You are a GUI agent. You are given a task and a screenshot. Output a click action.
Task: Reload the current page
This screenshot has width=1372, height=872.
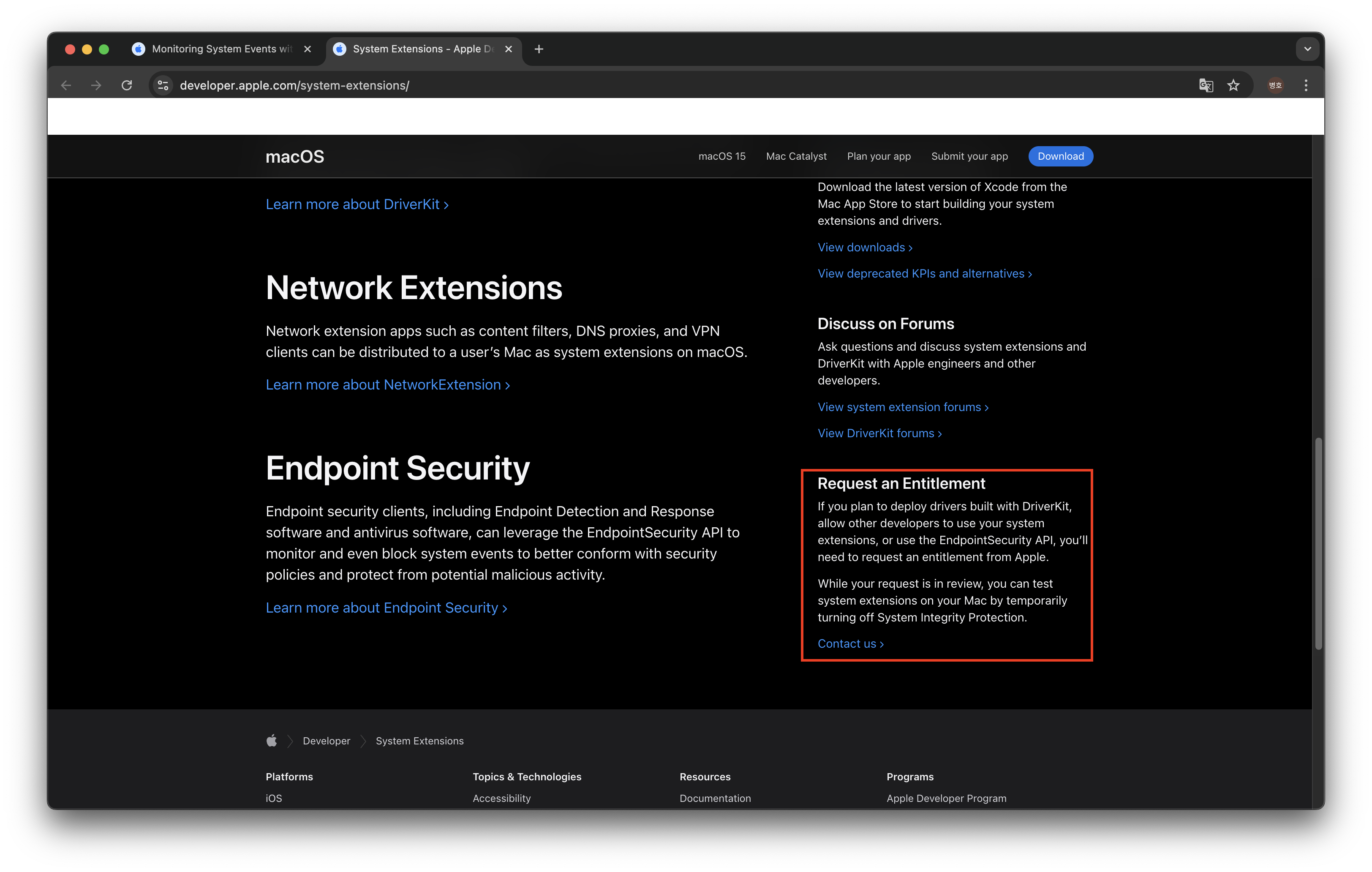coord(126,85)
